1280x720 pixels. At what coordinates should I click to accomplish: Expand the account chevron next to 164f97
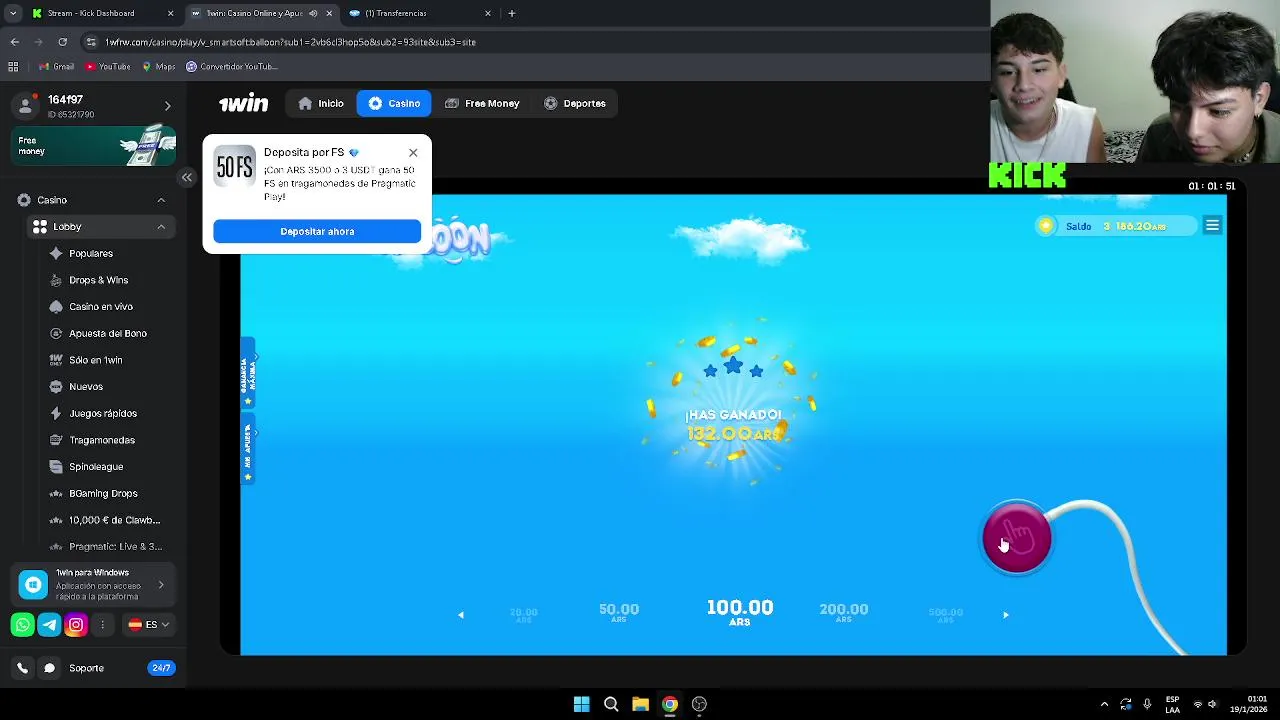(x=167, y=105)
